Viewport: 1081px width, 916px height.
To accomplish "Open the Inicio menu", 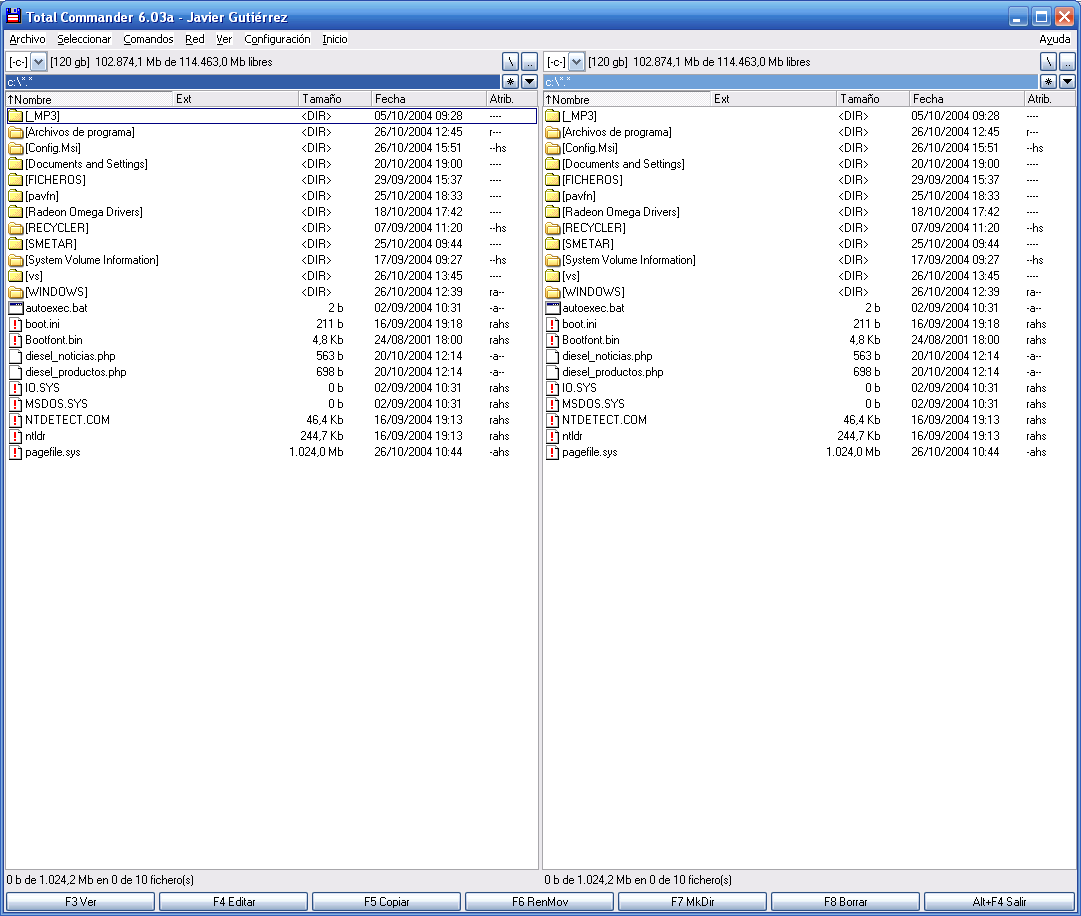I will tap(334, 39).
